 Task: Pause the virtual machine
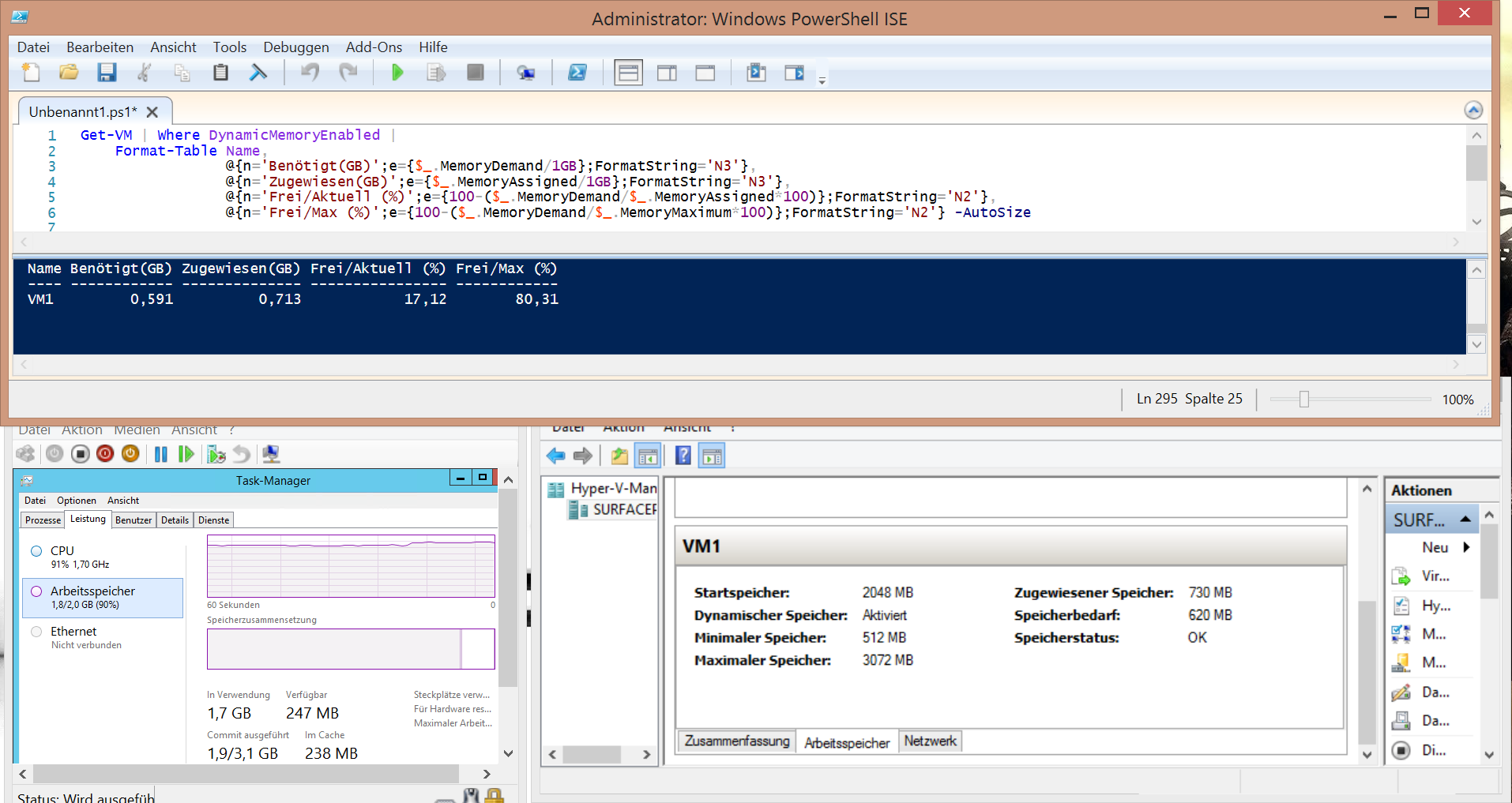coord(161,454)
